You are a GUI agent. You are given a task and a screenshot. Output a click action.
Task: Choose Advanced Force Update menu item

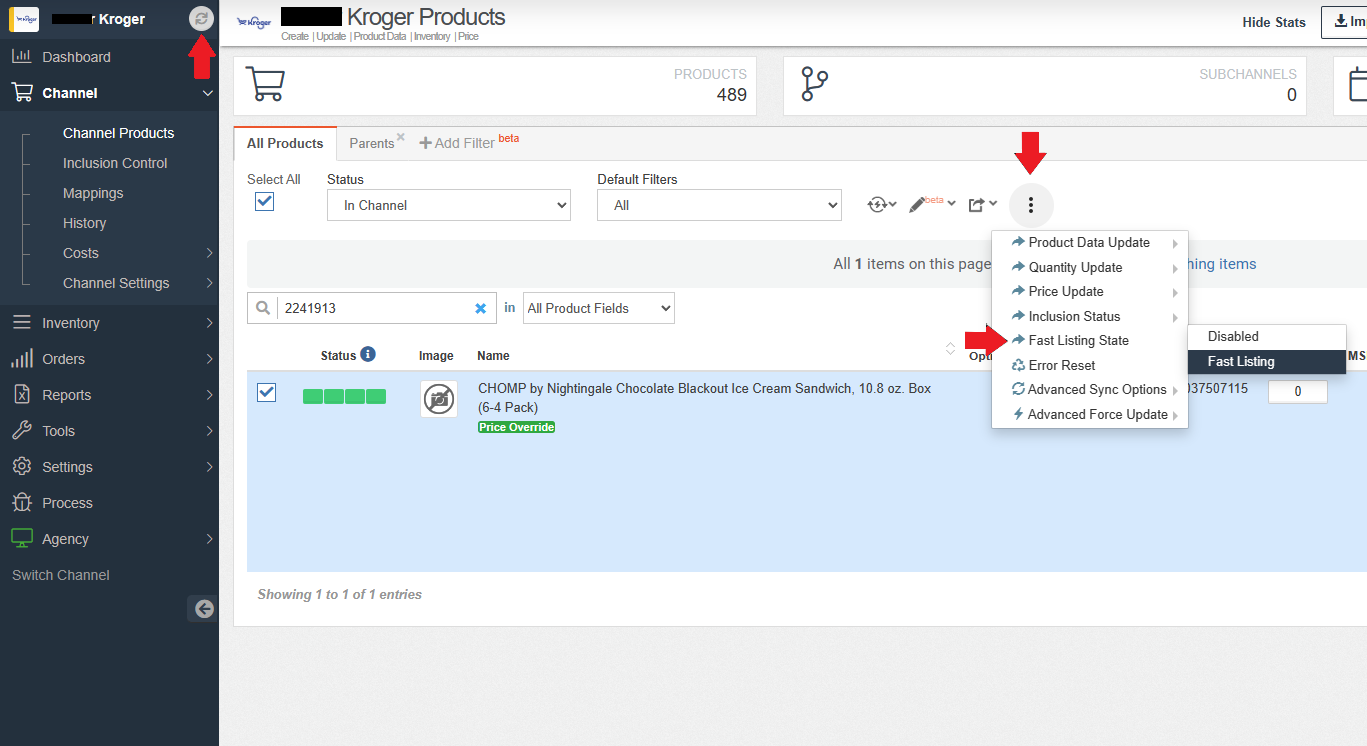pos(1090,414)
